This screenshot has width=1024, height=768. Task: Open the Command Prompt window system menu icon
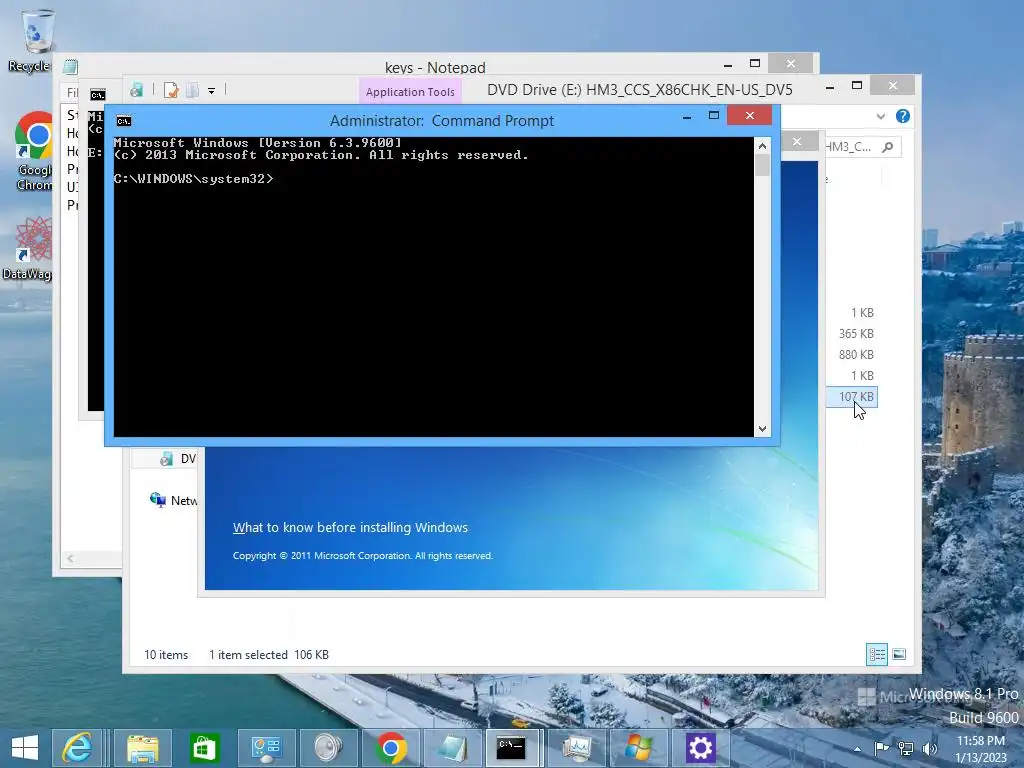coord(123,121)
